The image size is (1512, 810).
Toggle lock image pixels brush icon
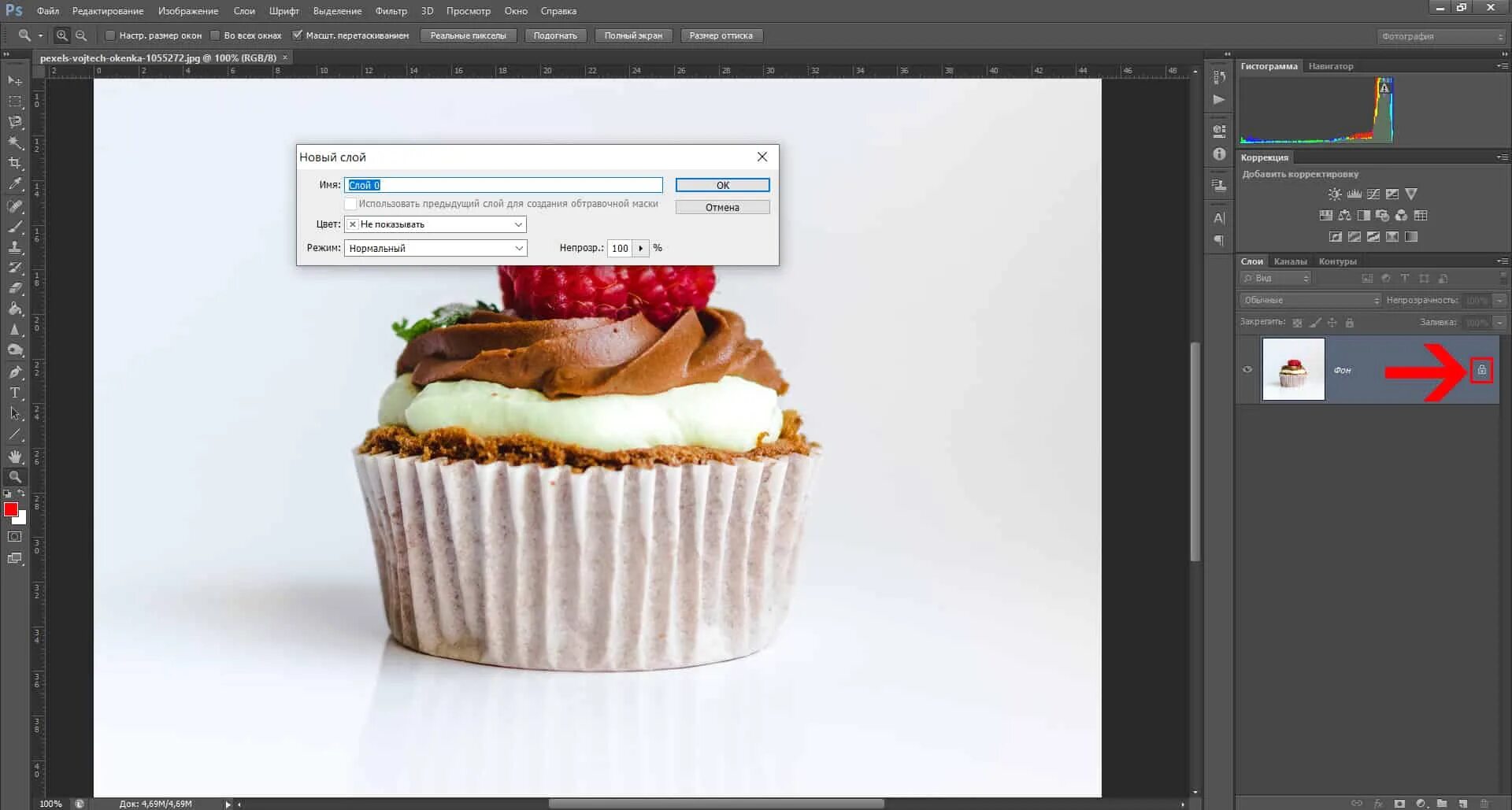point(1314,323)
